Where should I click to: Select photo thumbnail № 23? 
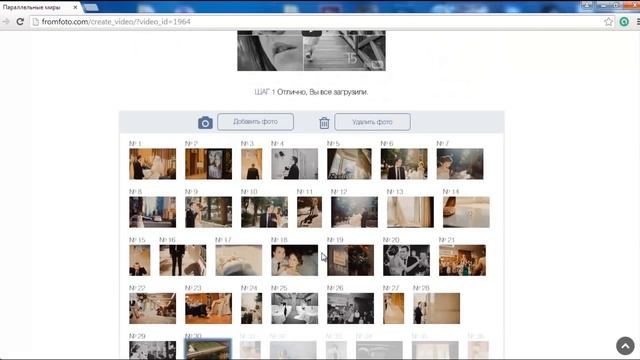tap(209, 309)
